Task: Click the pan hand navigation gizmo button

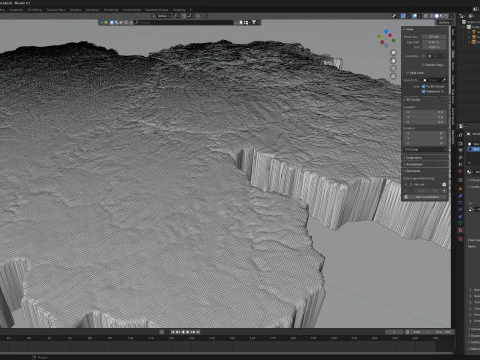Action: tap(393, 61)
